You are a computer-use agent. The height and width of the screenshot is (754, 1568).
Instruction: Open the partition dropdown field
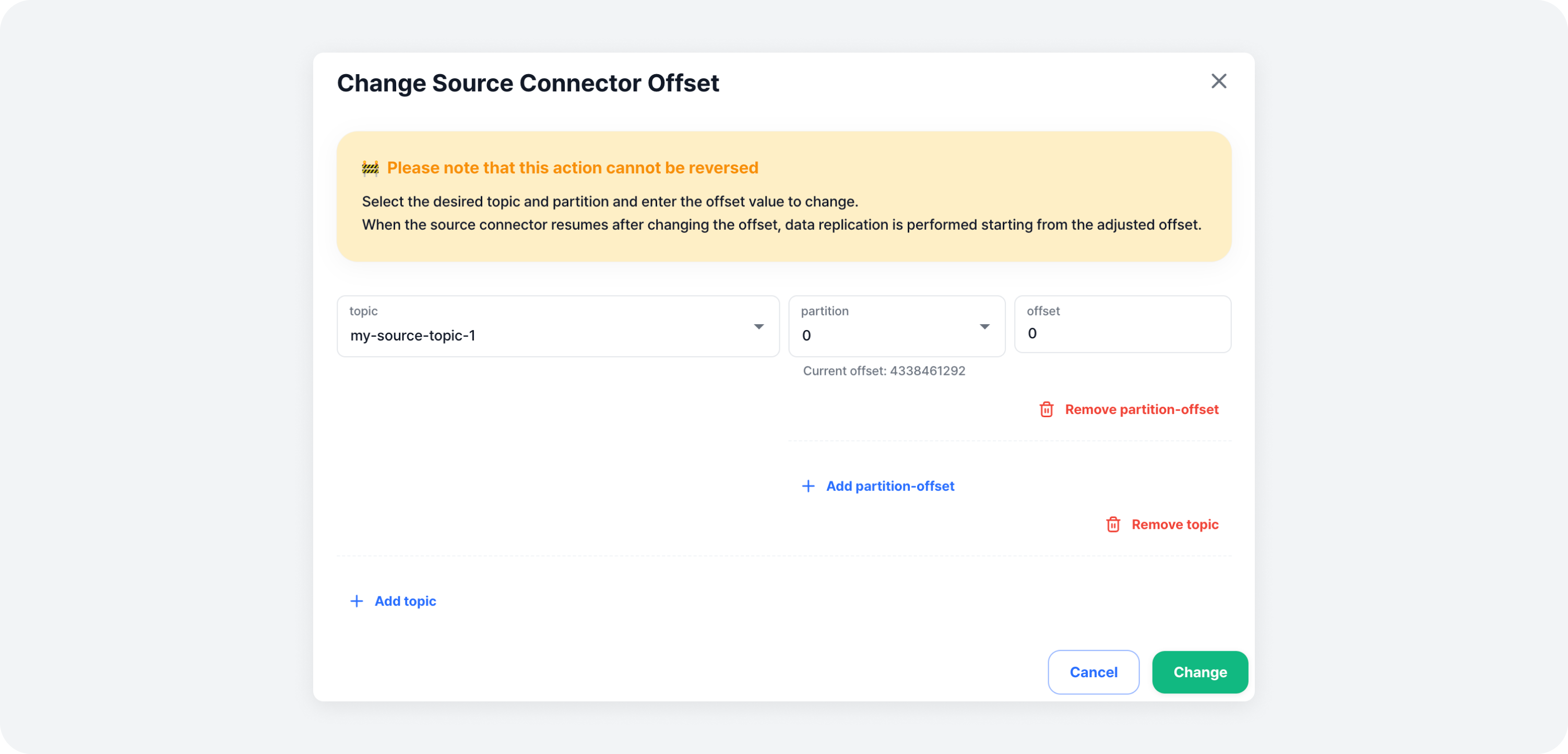(x=883, y=327)
